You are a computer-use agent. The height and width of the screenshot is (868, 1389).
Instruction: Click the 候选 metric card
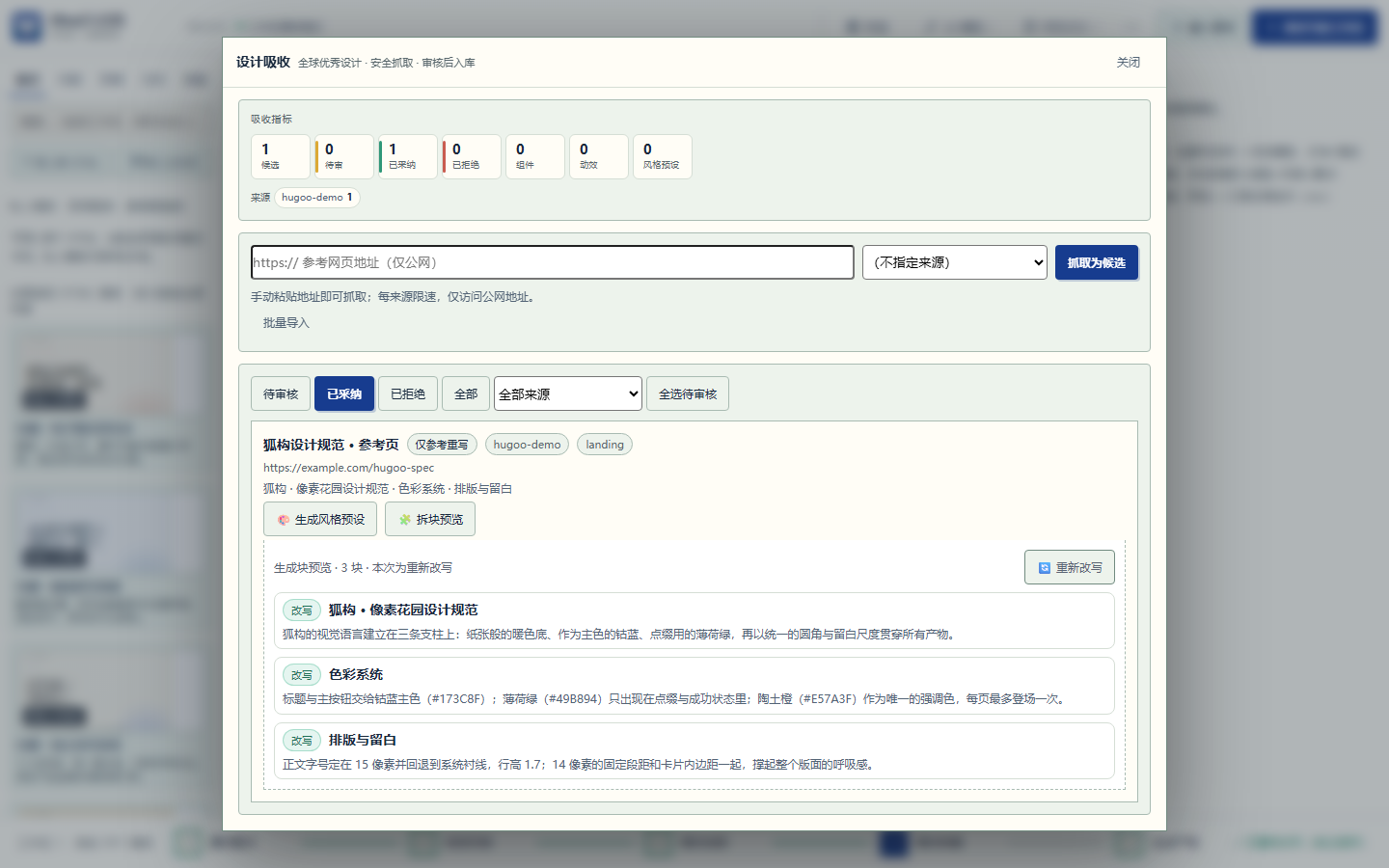click(281, 156)
